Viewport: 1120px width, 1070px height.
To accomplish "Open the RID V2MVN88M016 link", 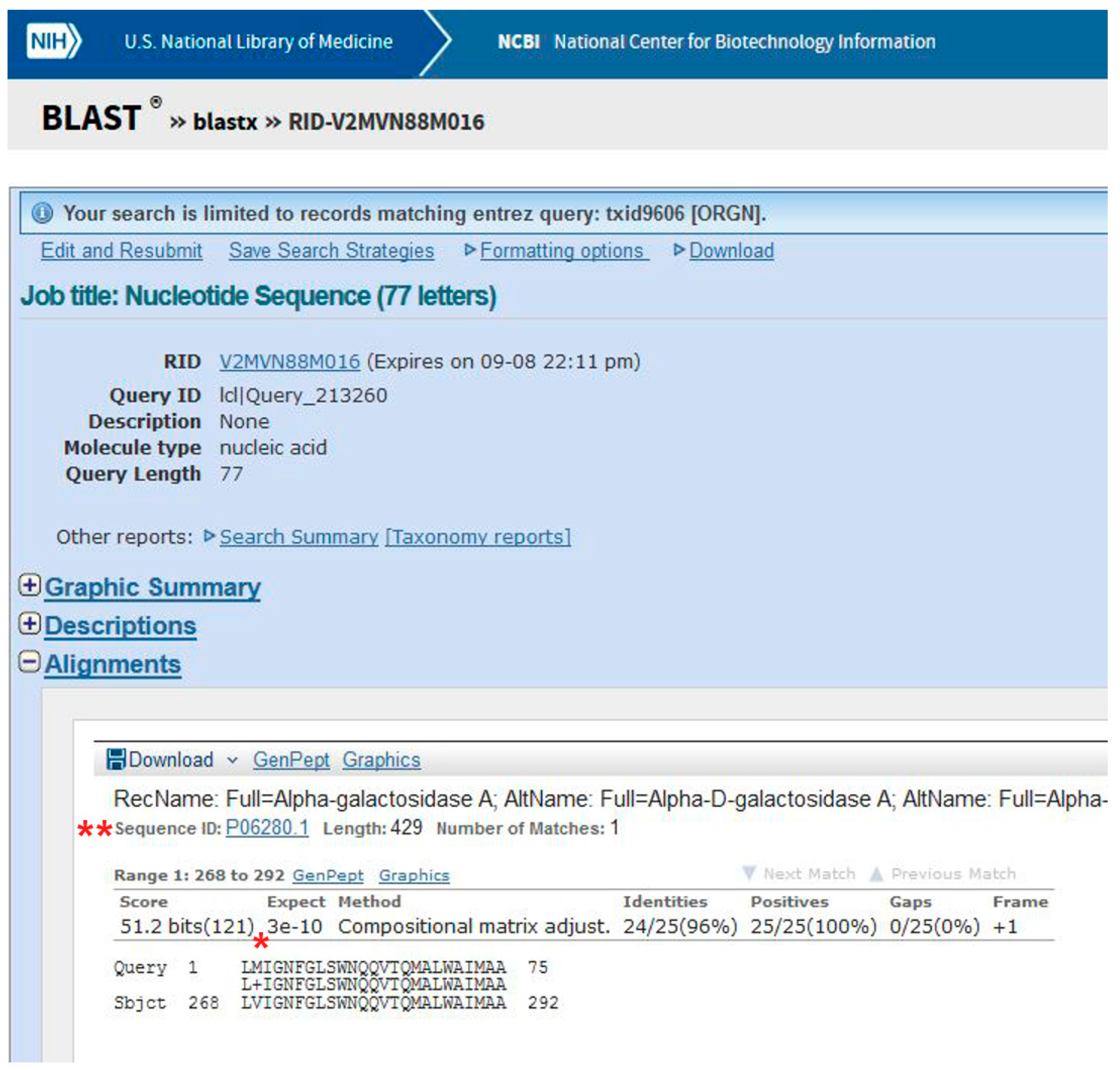I will coord(290,362).
